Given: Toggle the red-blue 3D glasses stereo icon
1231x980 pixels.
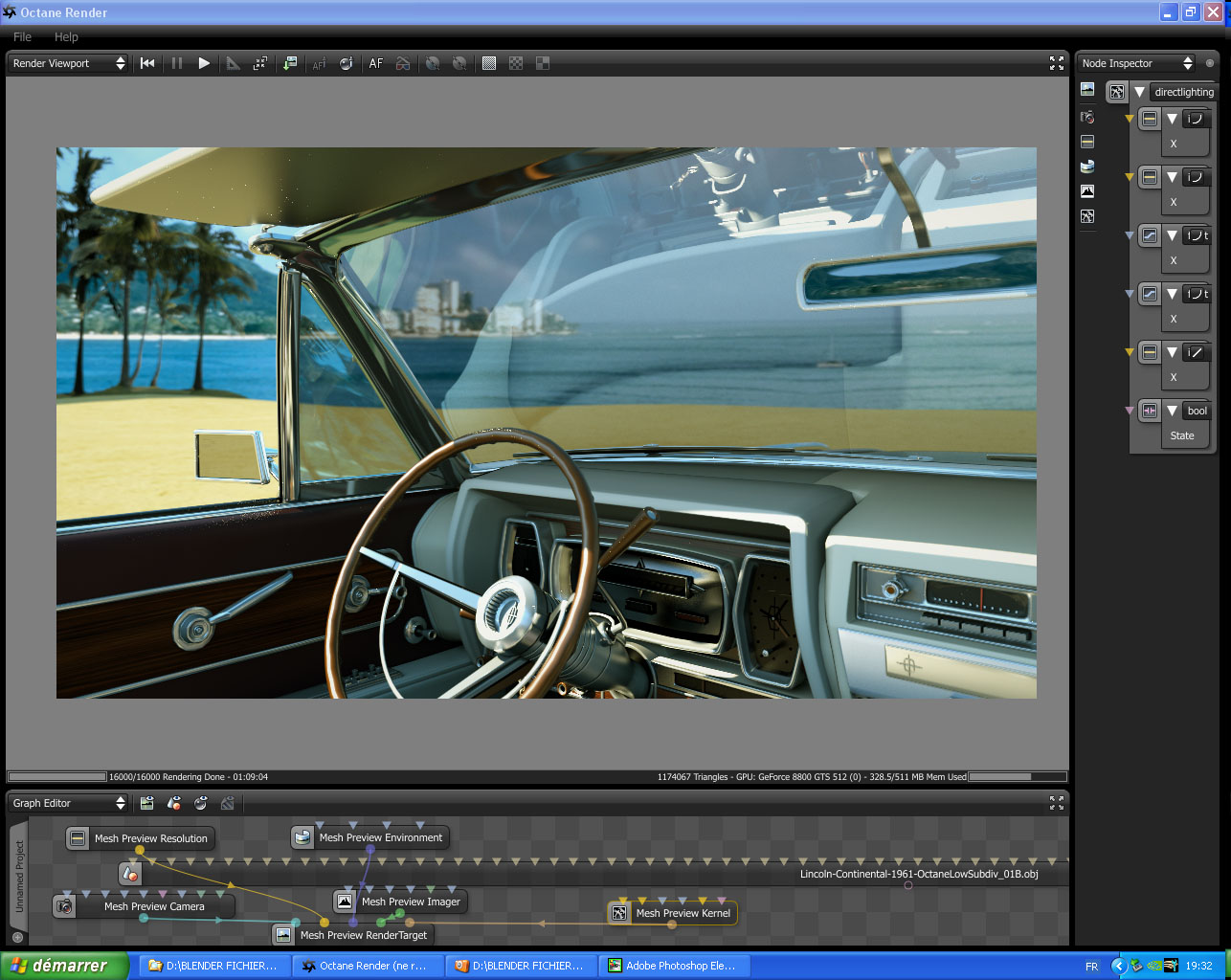Looking at the screenshot, I should (x=403, y=63).
